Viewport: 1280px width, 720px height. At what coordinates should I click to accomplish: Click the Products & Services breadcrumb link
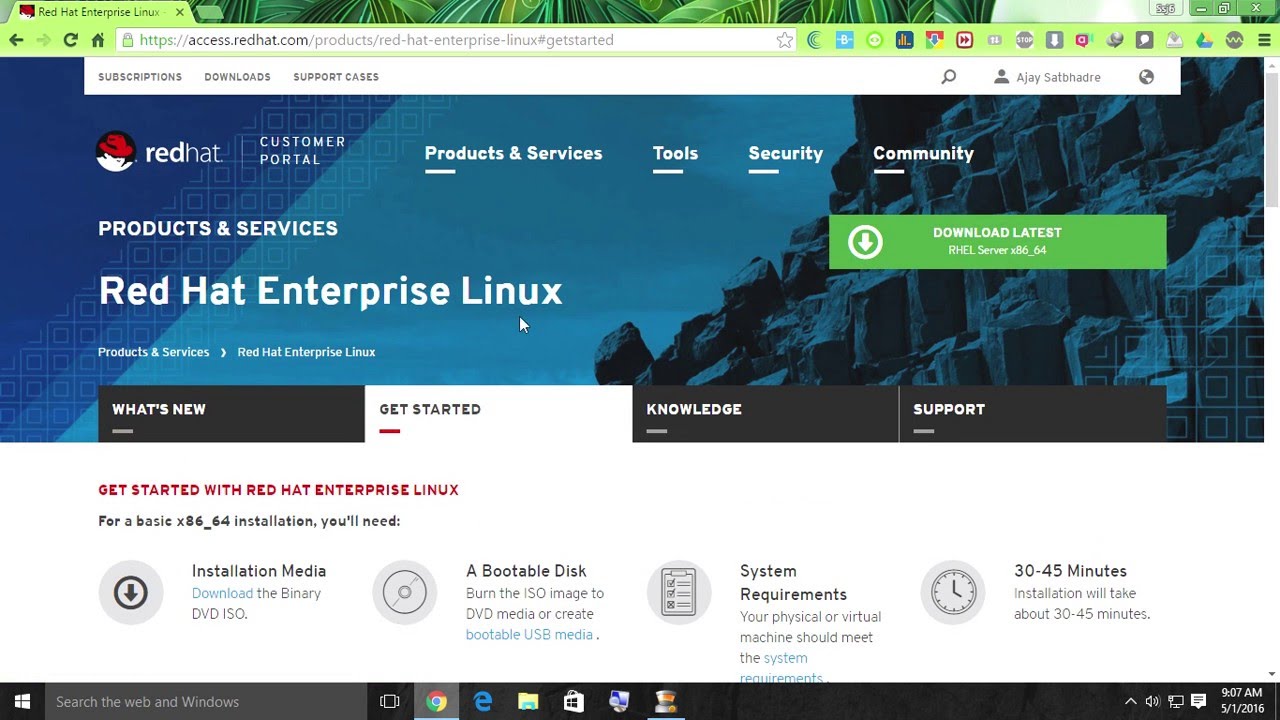(x=153, y=352)
